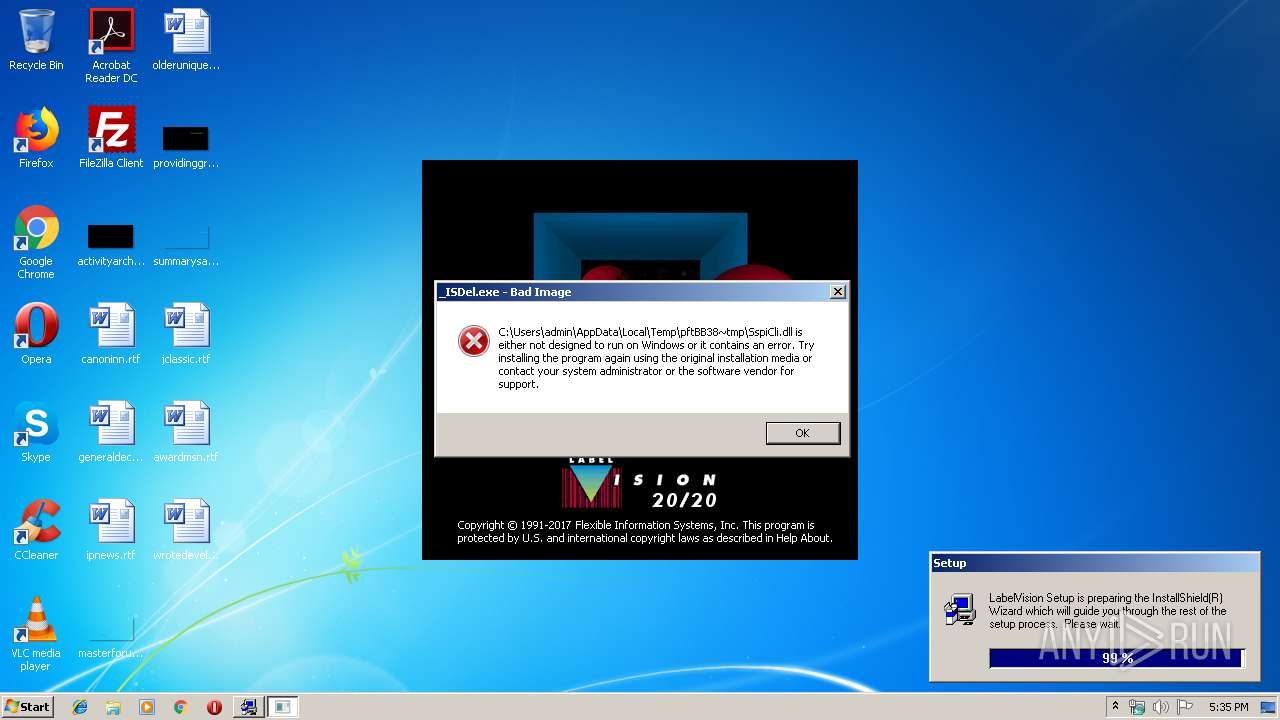1280x720 pixels.
Task: Open the Action Center flag icon
Action: (1183, 707)
